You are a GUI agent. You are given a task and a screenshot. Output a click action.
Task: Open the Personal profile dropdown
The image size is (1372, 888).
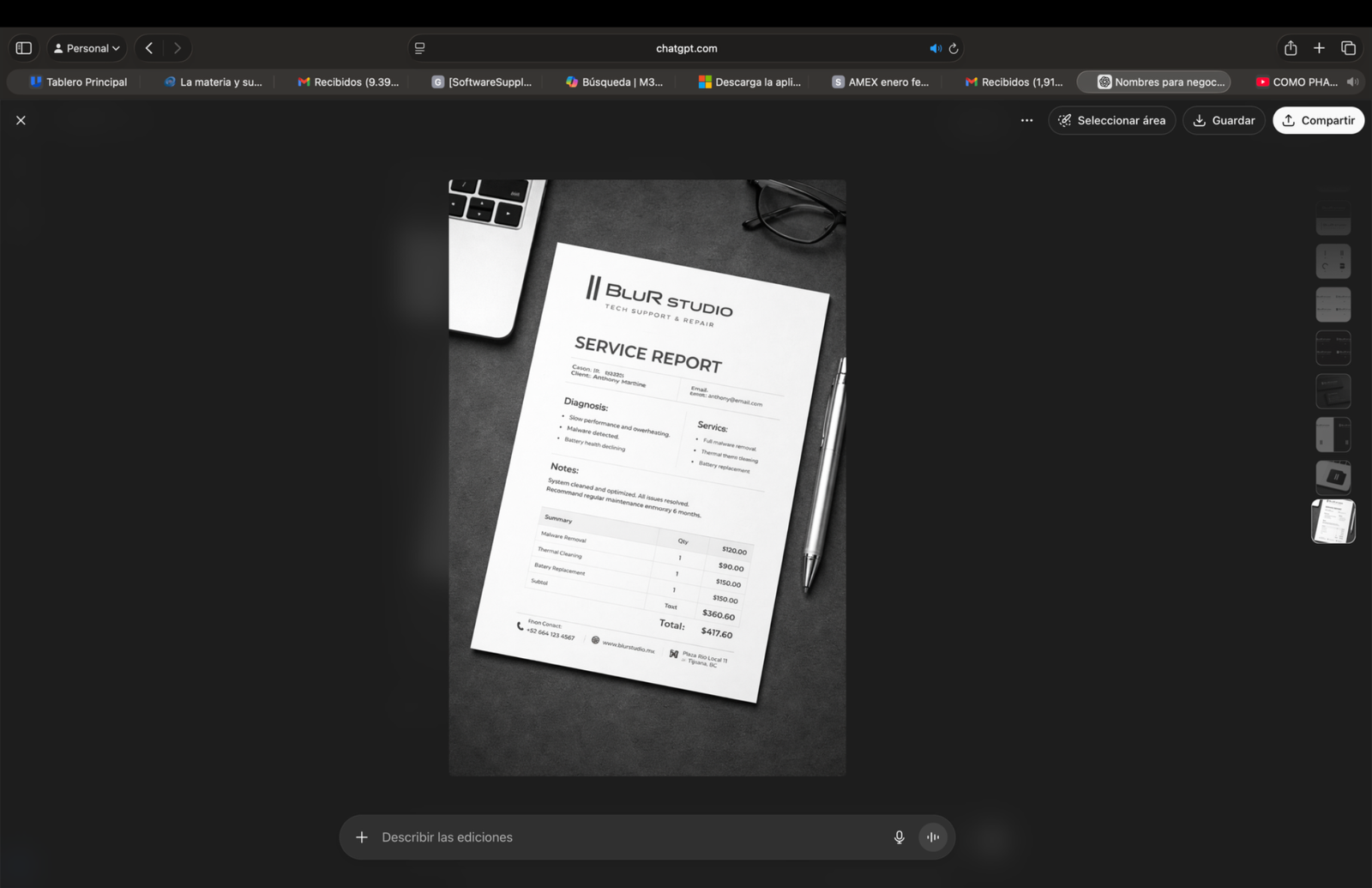tap(86, 48)
